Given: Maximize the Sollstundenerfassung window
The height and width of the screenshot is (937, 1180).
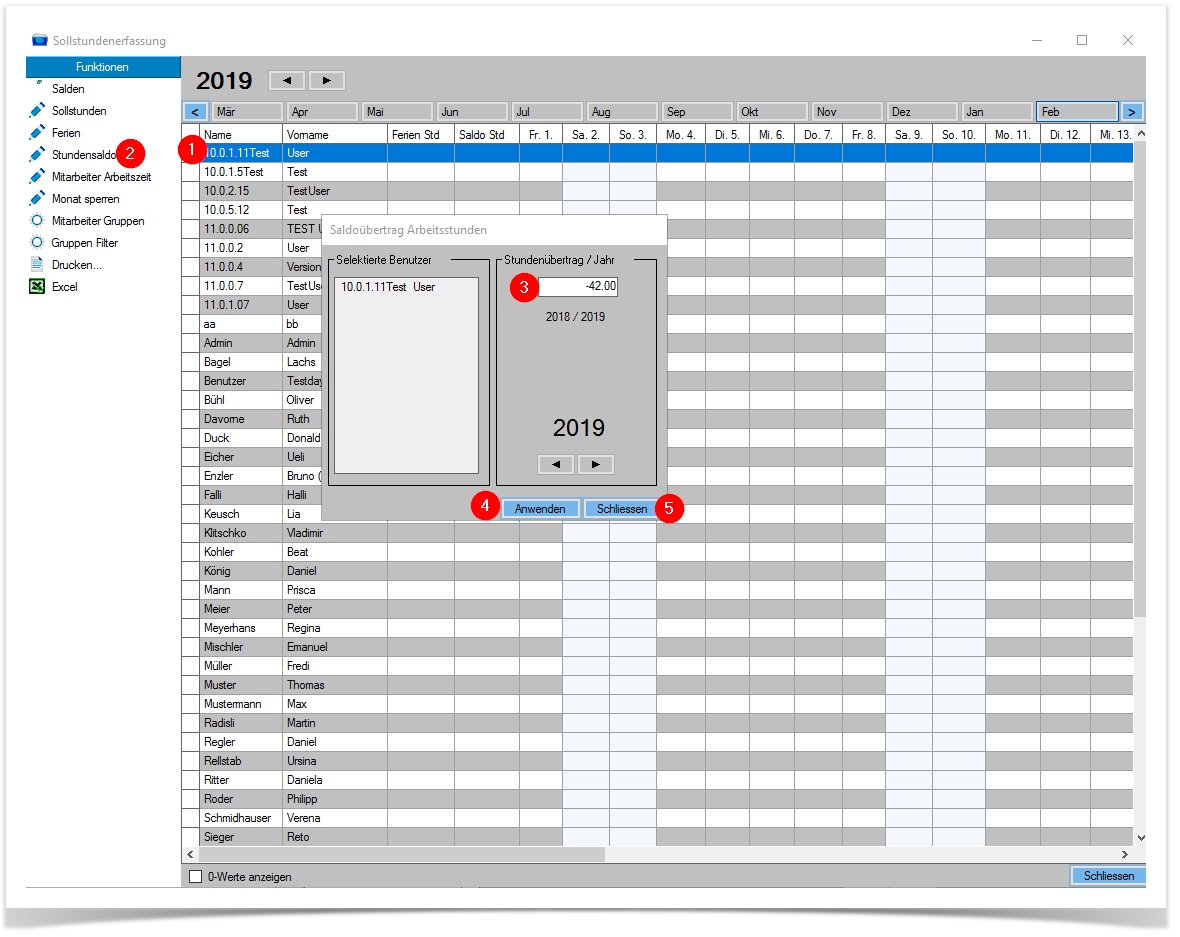Looking at the screenshot, I should [x=1082, y=40].
